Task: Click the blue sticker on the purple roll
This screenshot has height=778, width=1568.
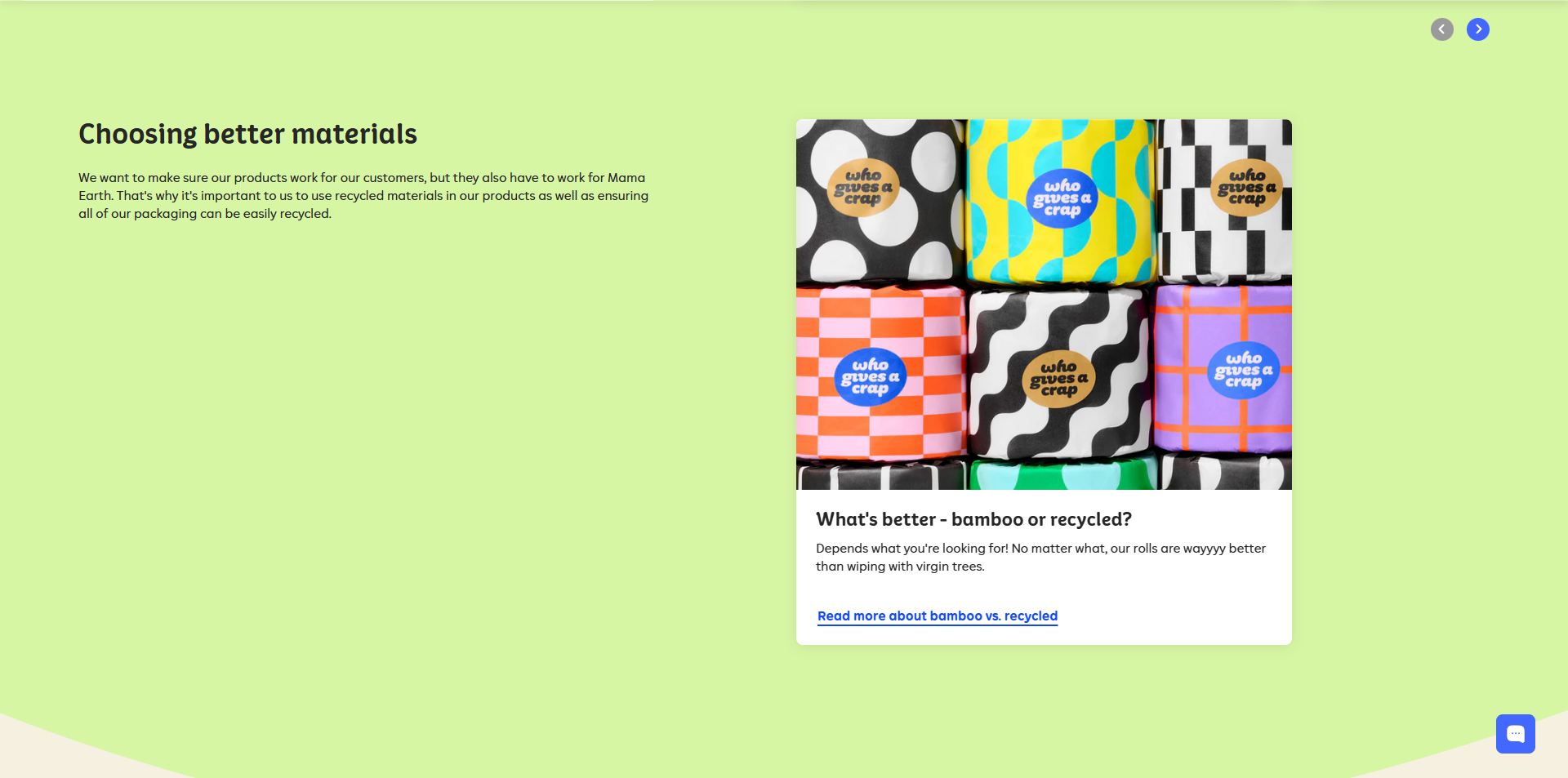Action: [x=1243, y=371]
